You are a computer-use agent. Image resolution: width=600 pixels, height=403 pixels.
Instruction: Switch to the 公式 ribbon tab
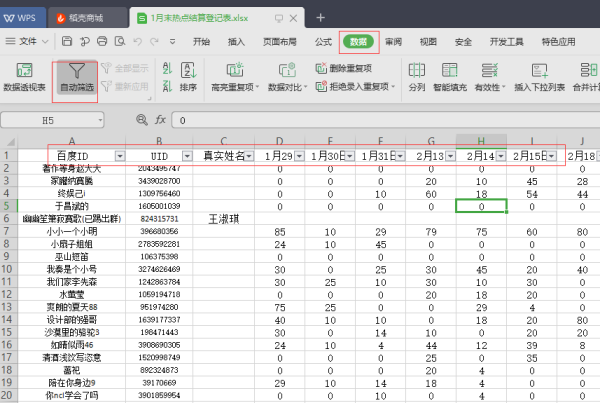tap(323, 41)
